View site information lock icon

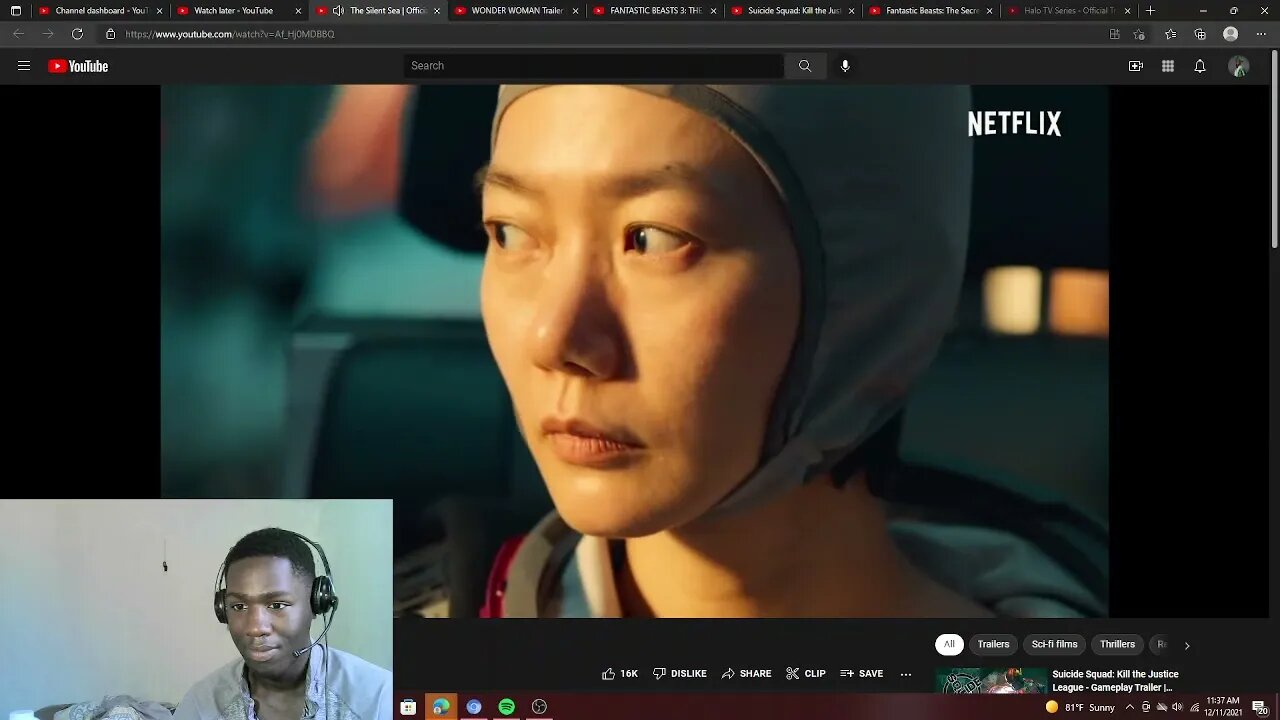pos(110,34)
